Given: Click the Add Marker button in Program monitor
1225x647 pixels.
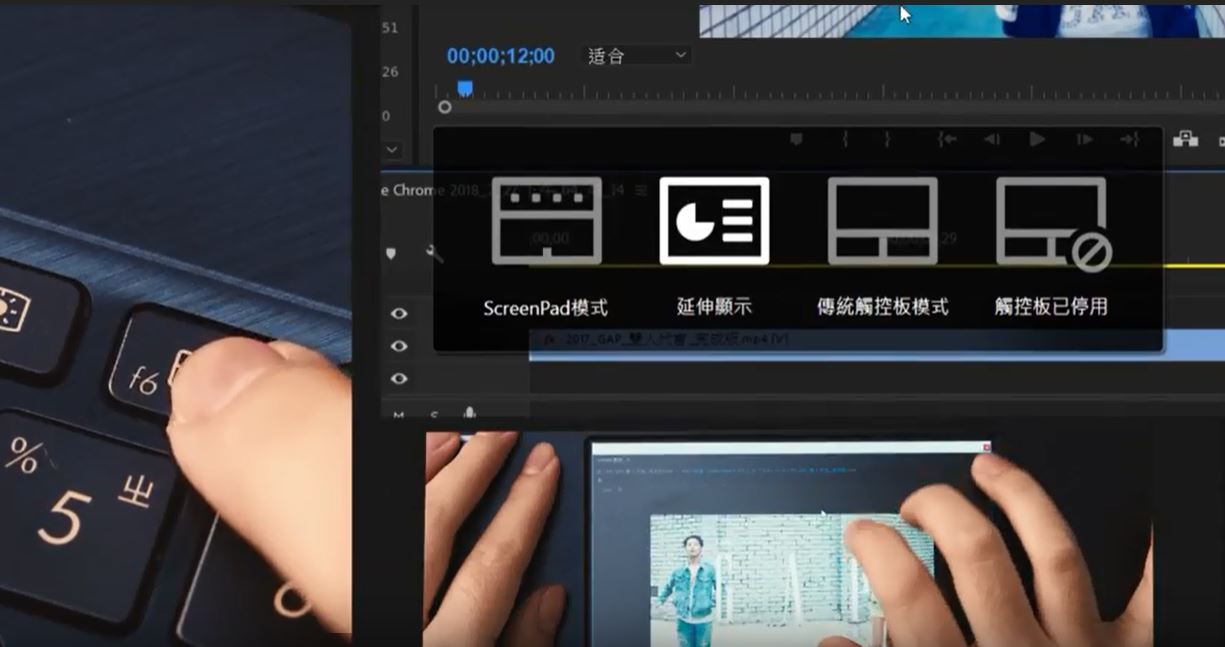Looking at the screenshot, I should pyautogui.click(x=796, y=140).
